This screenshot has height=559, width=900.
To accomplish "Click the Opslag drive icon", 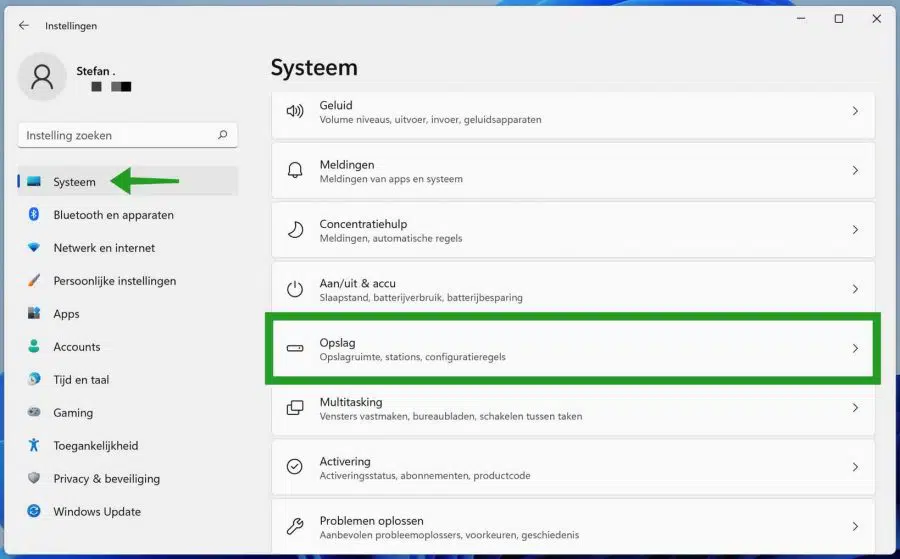I will pos(295,348).
